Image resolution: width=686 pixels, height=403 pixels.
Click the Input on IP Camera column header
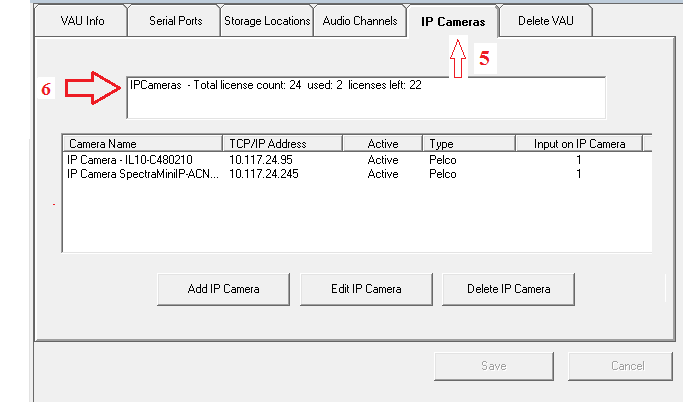click(x=578, y=144)
